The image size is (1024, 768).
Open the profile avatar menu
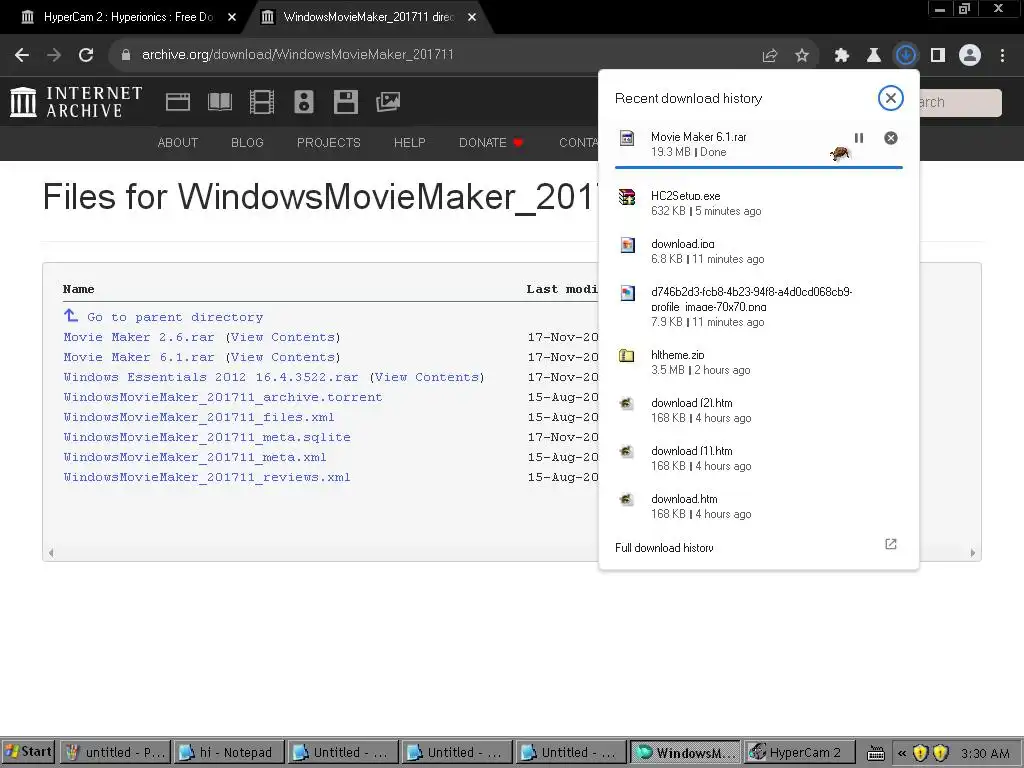click(x=970, y=56)
